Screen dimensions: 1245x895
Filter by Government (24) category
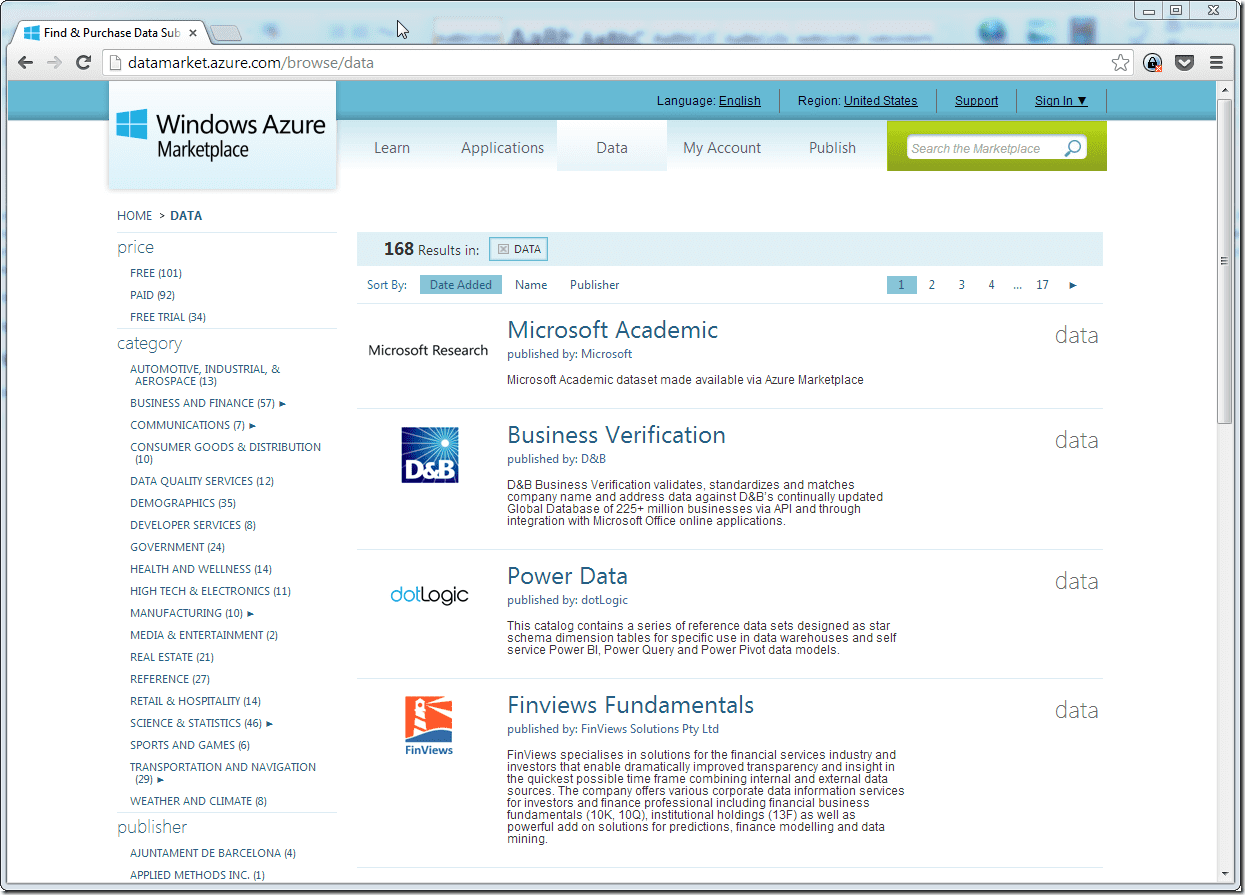177,547
